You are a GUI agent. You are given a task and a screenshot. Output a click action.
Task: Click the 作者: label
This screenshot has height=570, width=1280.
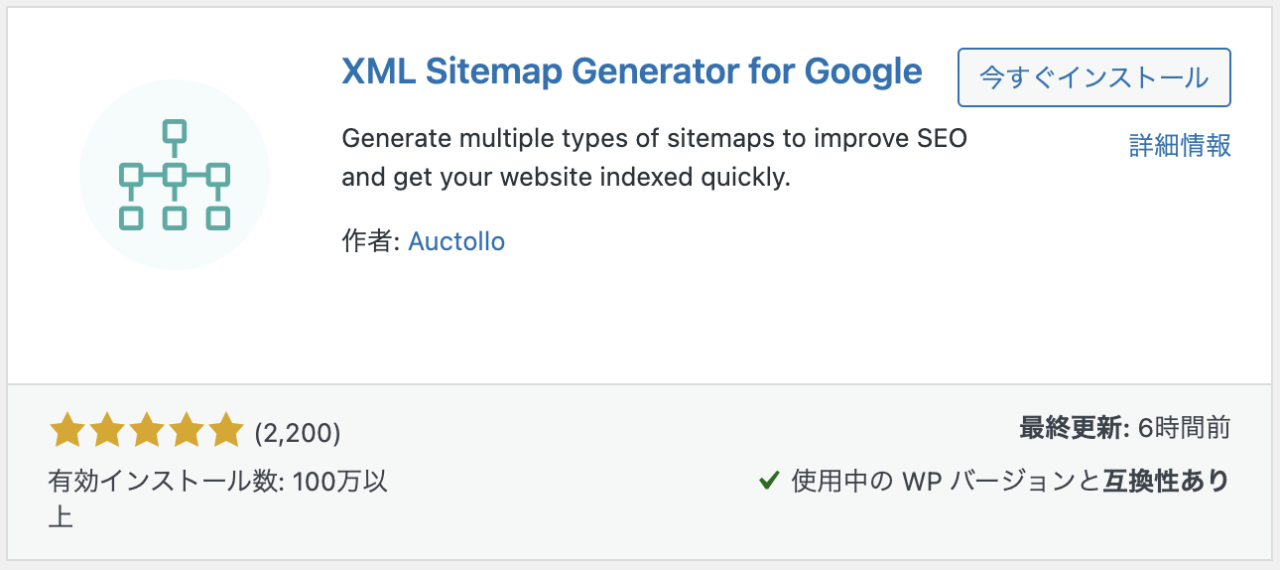371,241
